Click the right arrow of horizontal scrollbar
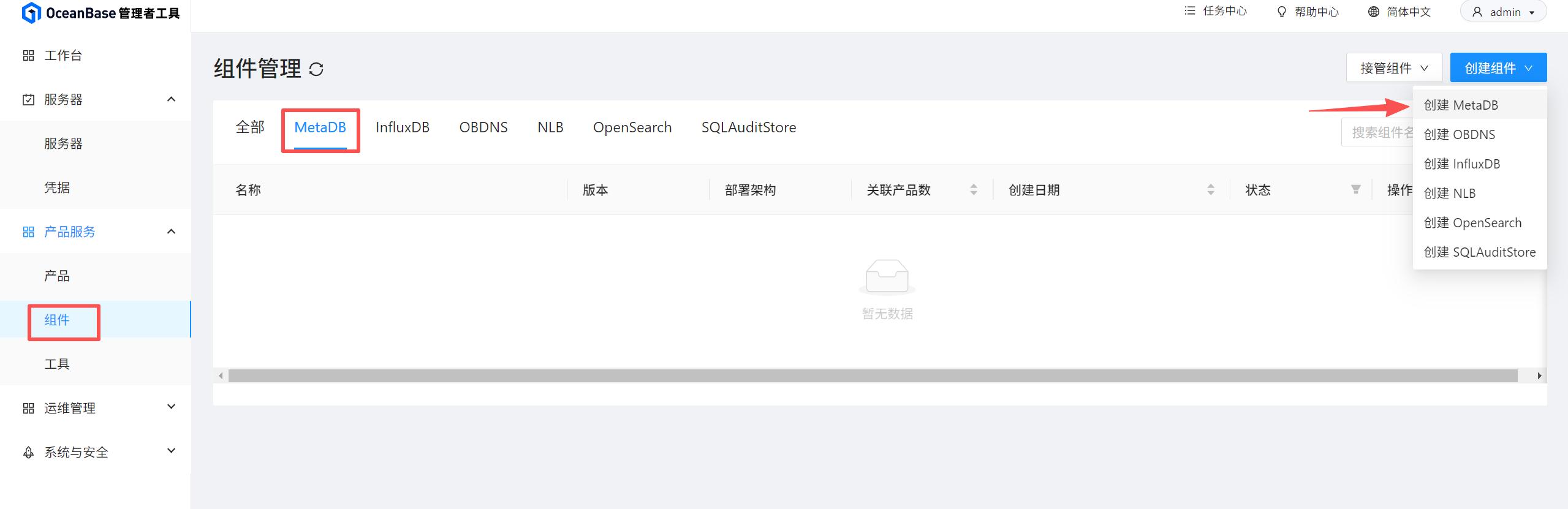This screenshot has width=1568, height=509. 1539,375
